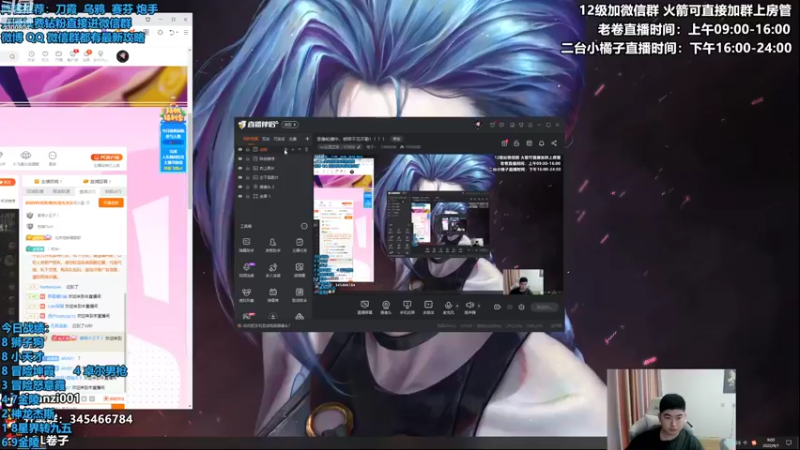Open the 直播回看 link

[x=98, y=181]
